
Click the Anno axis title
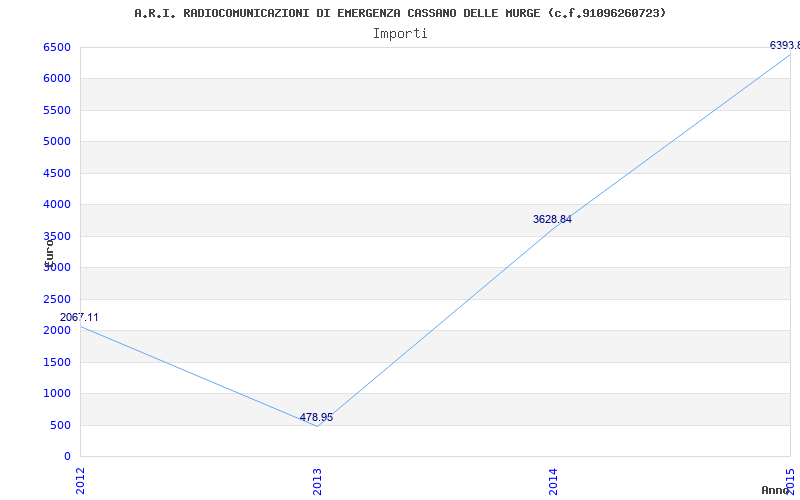(x=775, y=490)
